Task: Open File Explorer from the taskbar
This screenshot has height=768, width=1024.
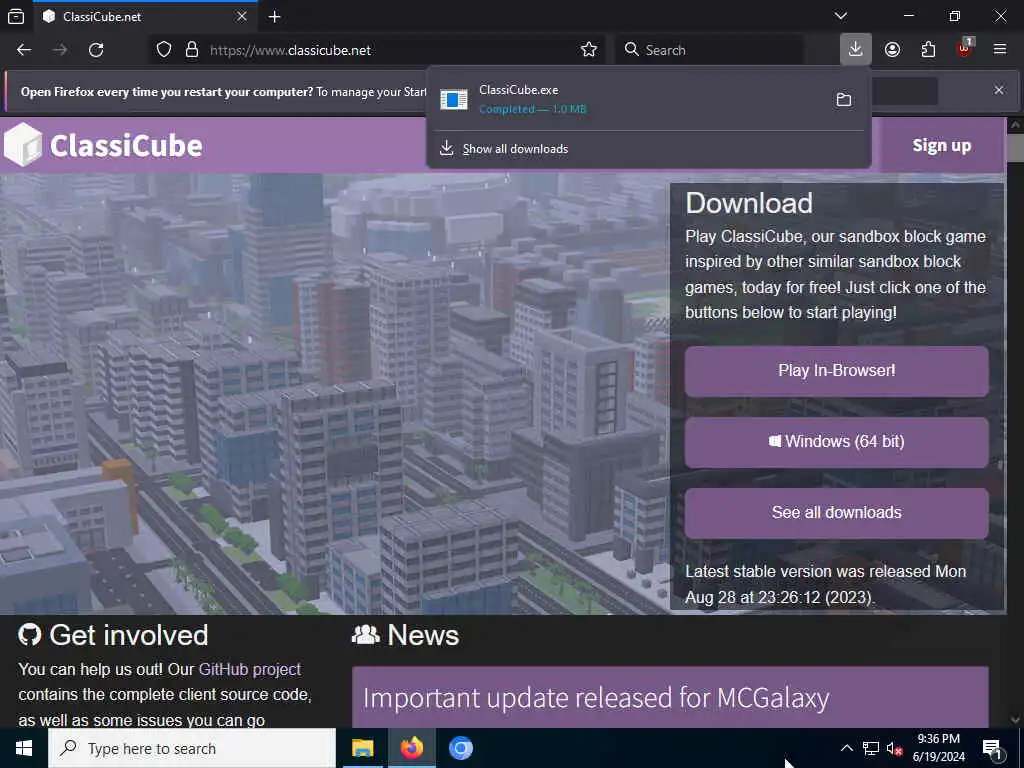Action: point(362,748)
